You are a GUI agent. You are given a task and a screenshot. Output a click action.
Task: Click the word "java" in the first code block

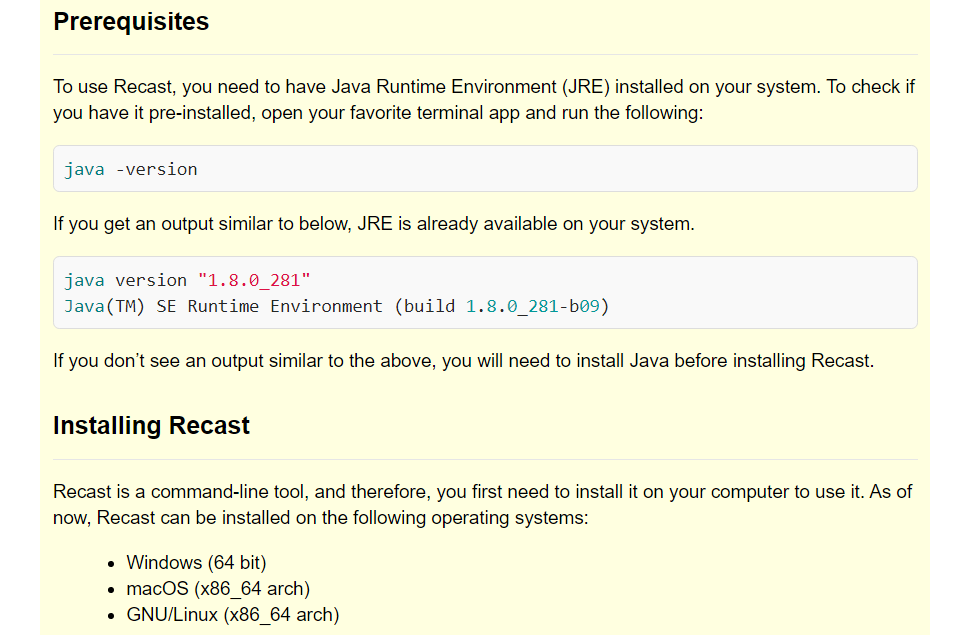pyautogui.click(x=84, y=169)
